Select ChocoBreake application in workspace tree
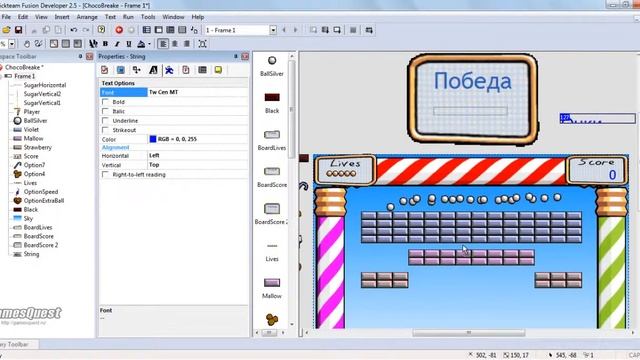640x360 pixels. tap(24, 67)
